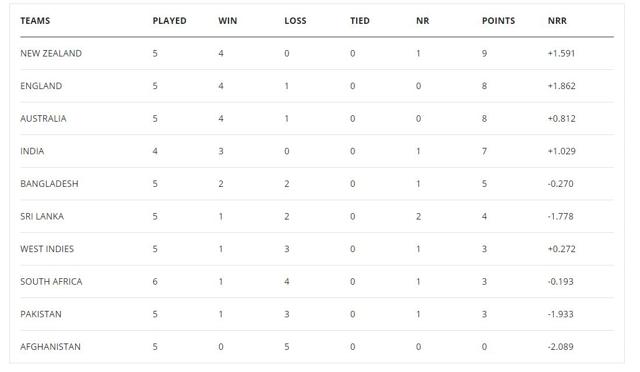The image size is (640, 372).
Task: Click the SRI LANKA team name
Action: click(42, 216)
